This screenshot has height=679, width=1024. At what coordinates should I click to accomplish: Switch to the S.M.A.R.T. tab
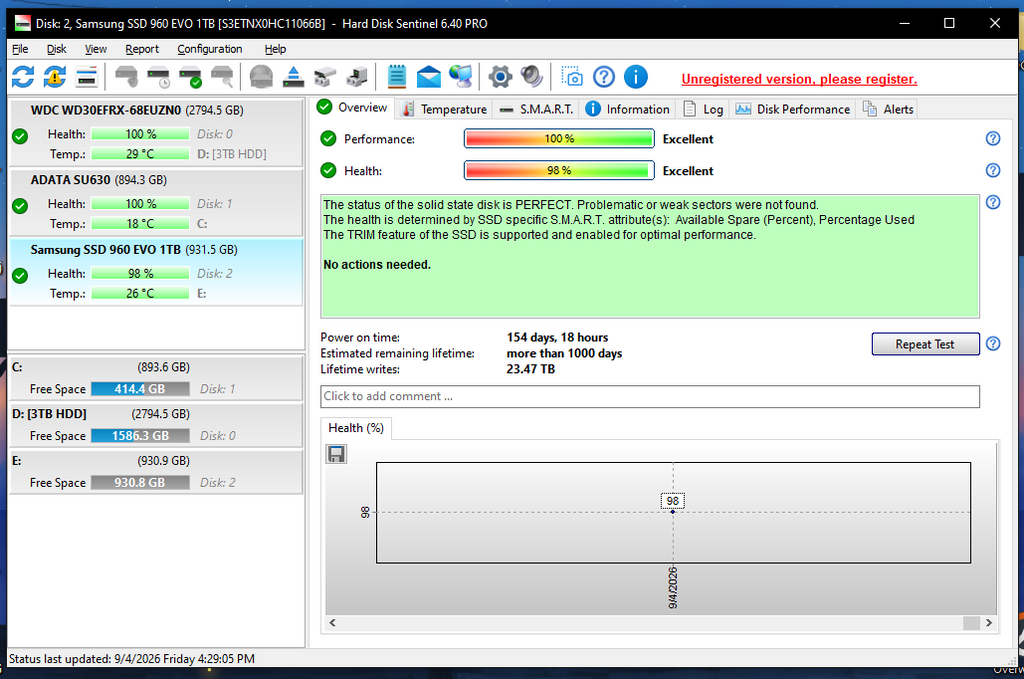coord(536,109)
